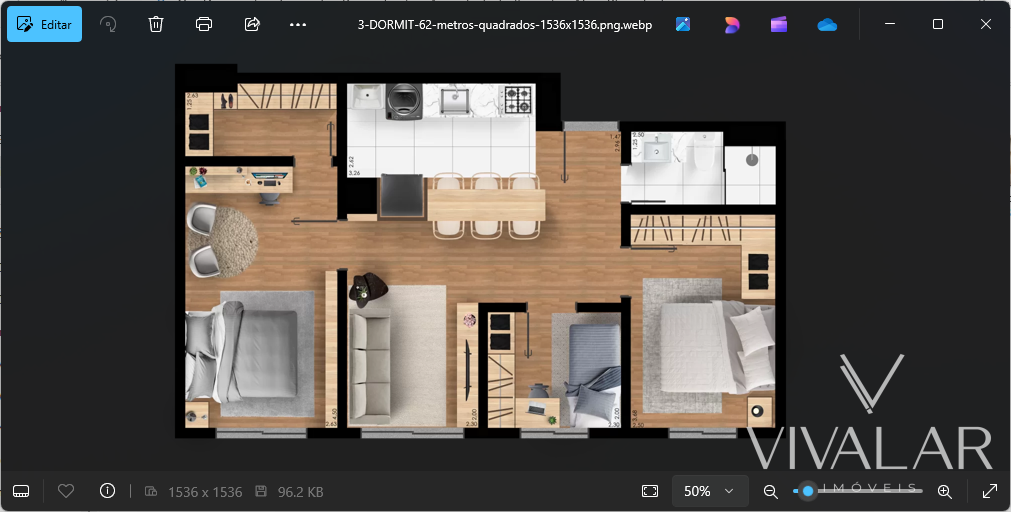1011x512 pixels.
Task: Zoom in with the plus magnifier
Action: 944,491
